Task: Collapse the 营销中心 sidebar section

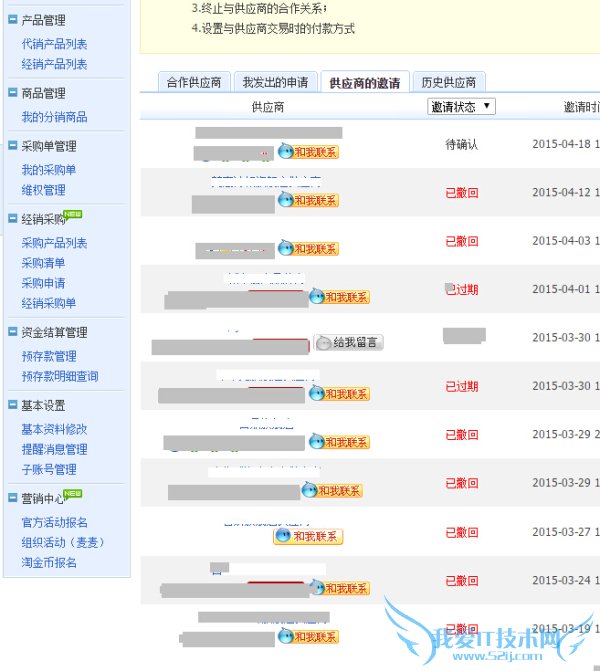Action: (x=13, y=498)
